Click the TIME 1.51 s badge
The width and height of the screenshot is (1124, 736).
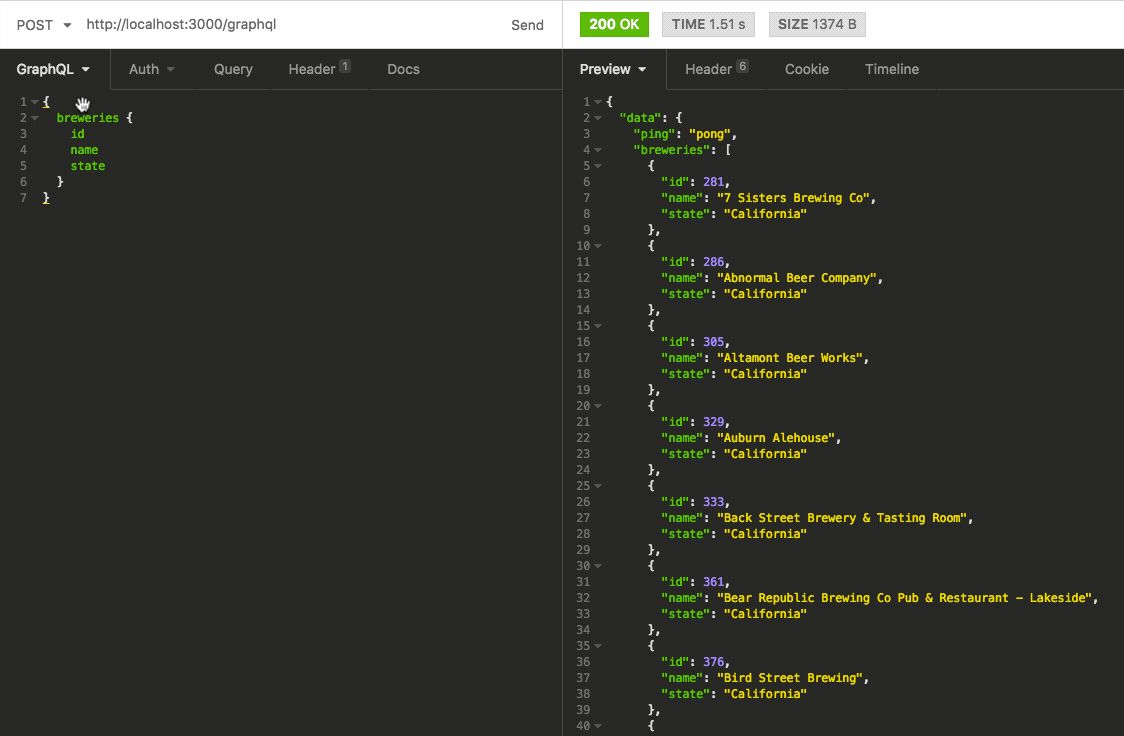[708, 24]
